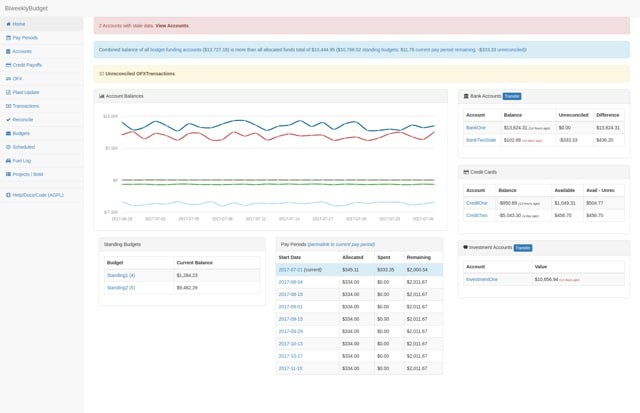Click current period spent $333.35
Viewport: 640px width, 413px height.
tap(386, 270)
